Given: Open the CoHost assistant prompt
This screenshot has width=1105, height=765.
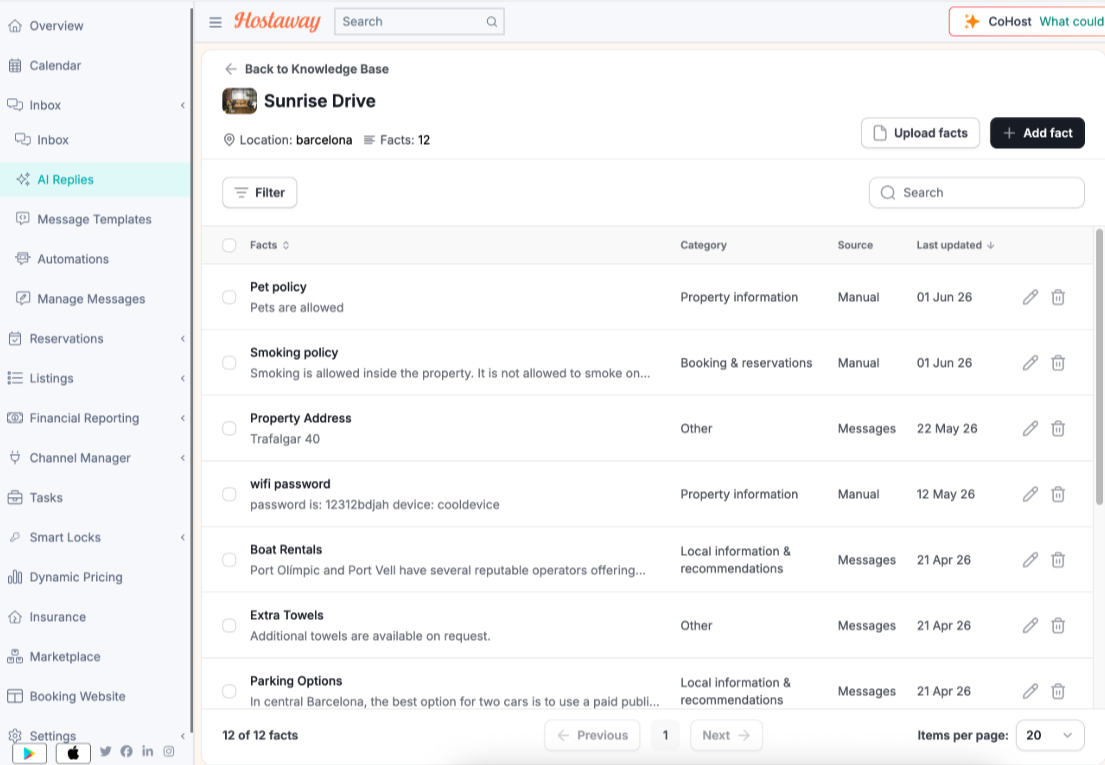Looking at the screenshot, I should tap(1027, 22).
